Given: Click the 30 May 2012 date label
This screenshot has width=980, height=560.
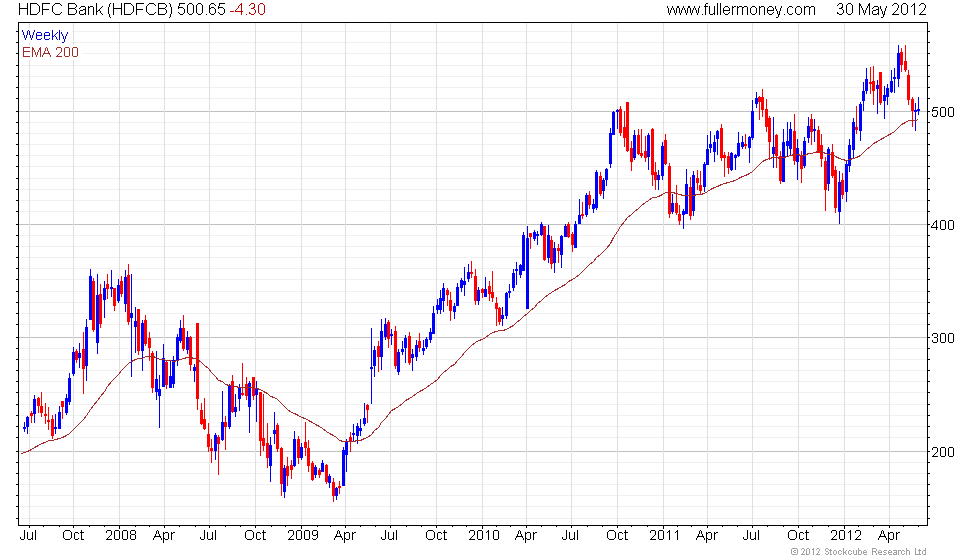Looking at the screenshot, I should 881,9.
